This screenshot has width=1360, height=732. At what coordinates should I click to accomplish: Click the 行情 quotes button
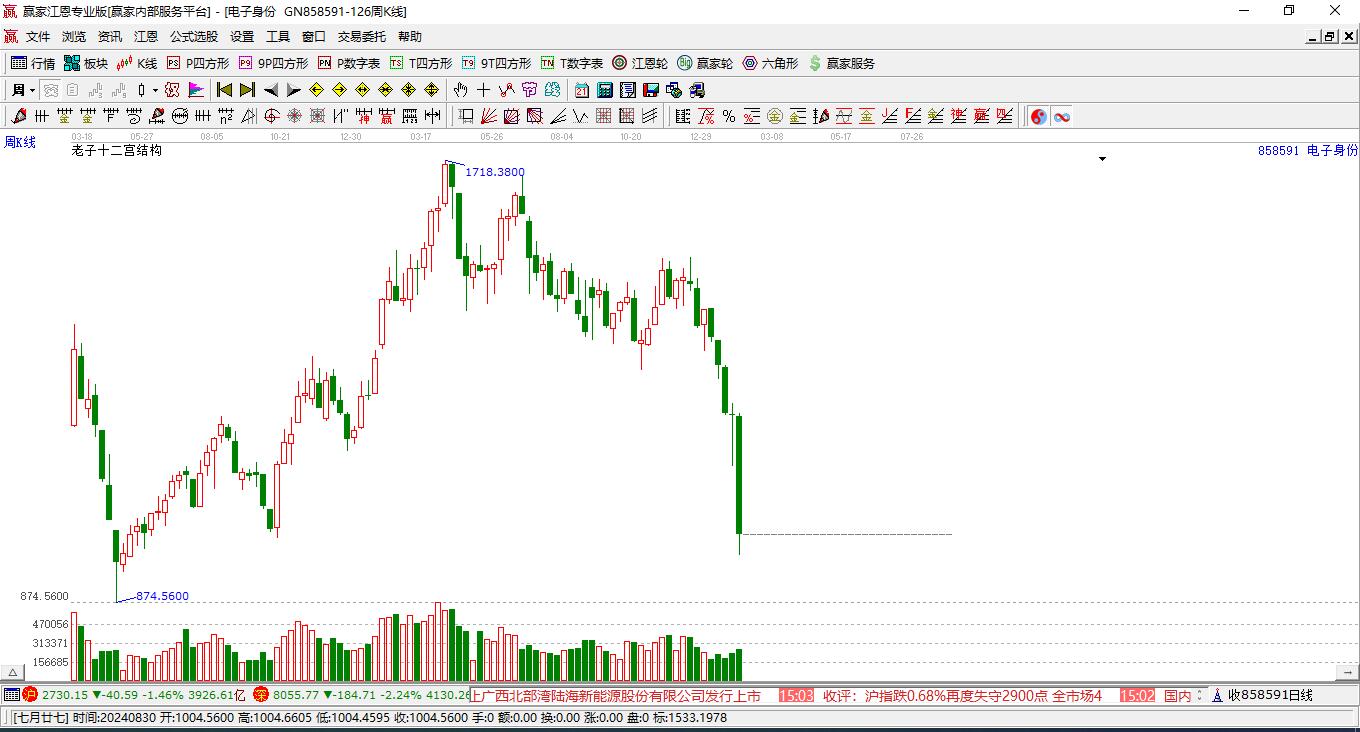click(x=33, y=63)
